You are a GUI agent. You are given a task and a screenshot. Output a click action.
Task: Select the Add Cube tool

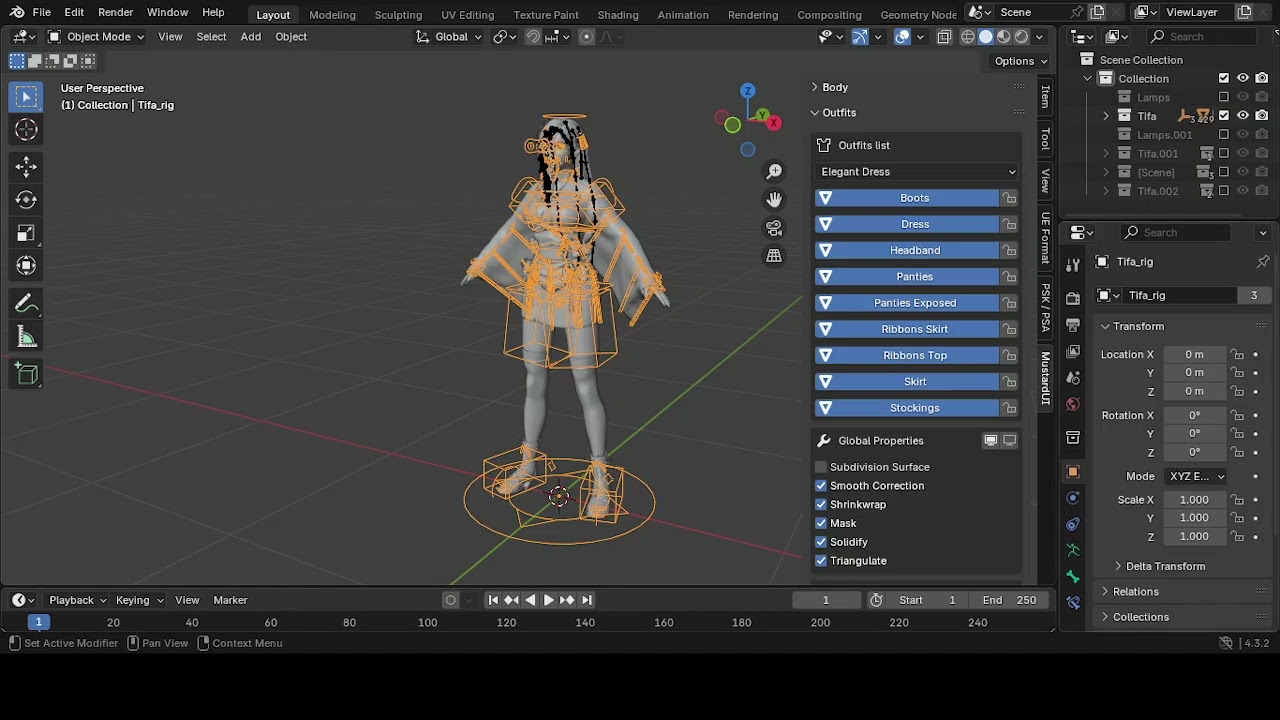(27, 375)
